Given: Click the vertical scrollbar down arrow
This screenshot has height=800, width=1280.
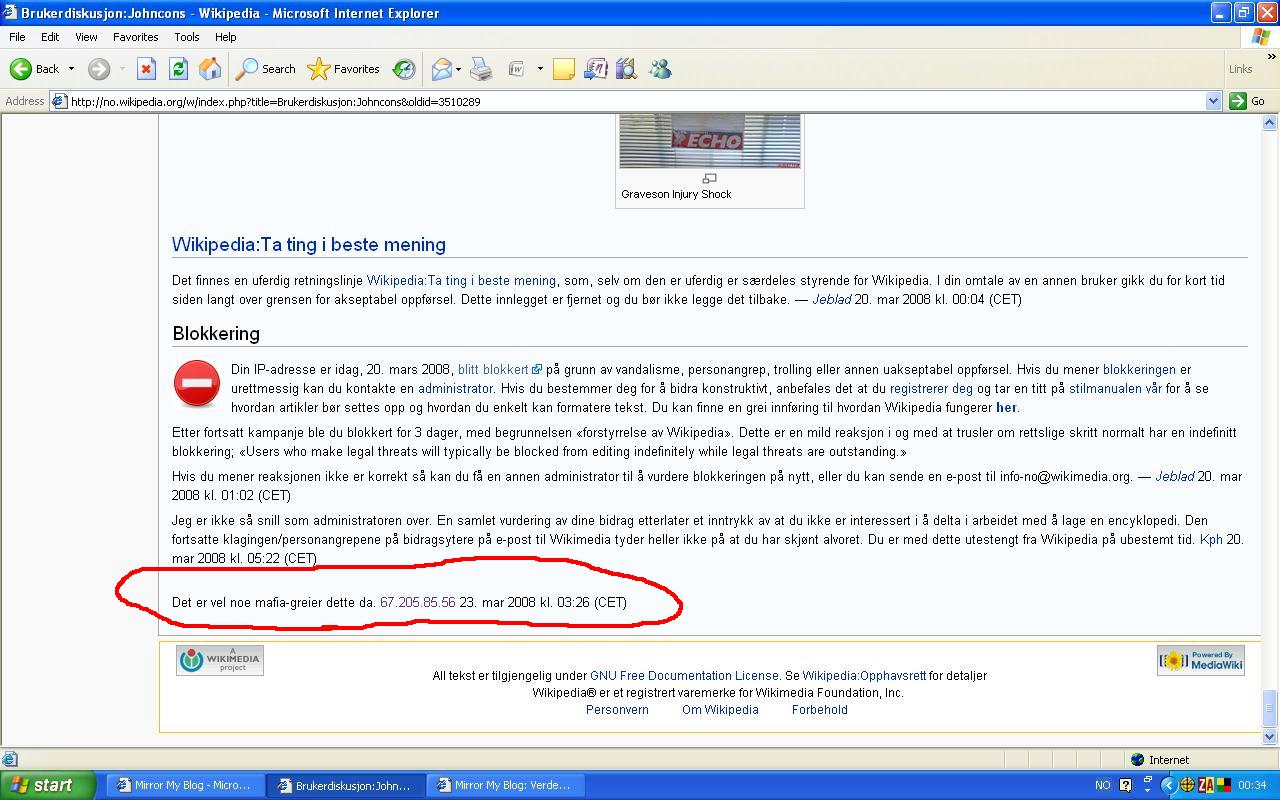Looking at the screenshot, I should 1270,737.
